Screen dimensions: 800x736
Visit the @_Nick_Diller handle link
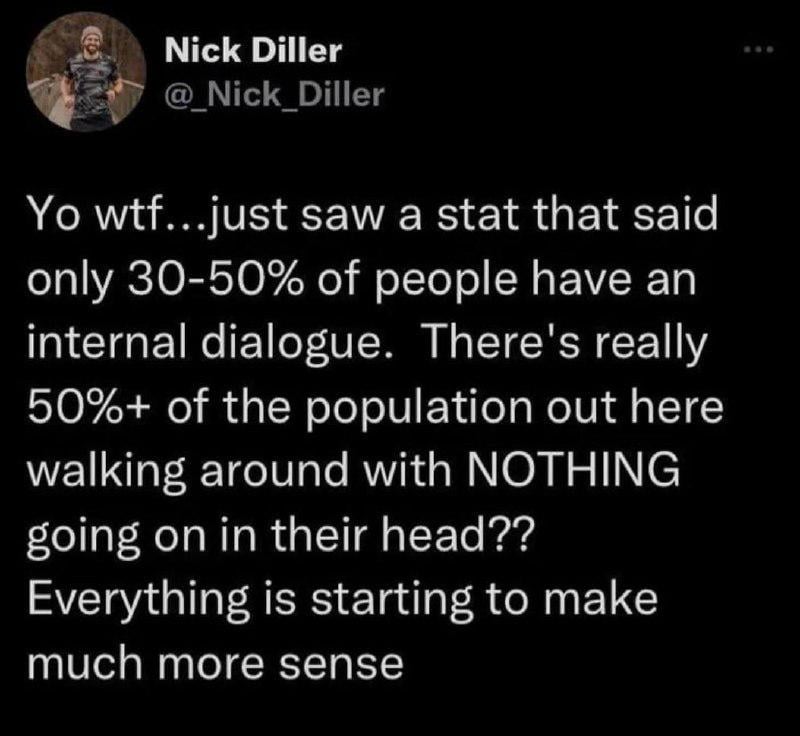[273, 94]
